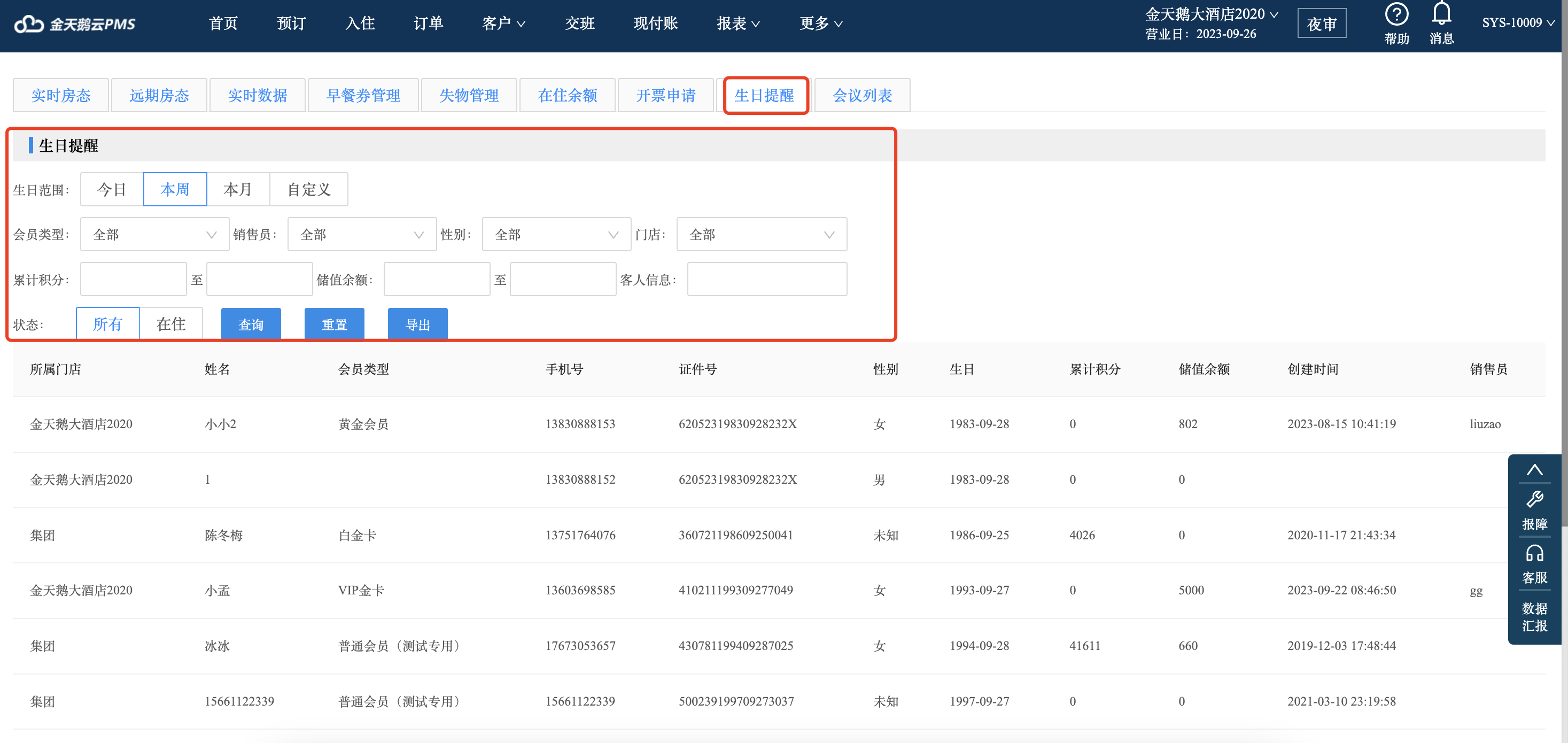Image resolution: width=1568 pixels, height=743 pixels.
Task: Select 在住 status option
Action: point(171,324)
